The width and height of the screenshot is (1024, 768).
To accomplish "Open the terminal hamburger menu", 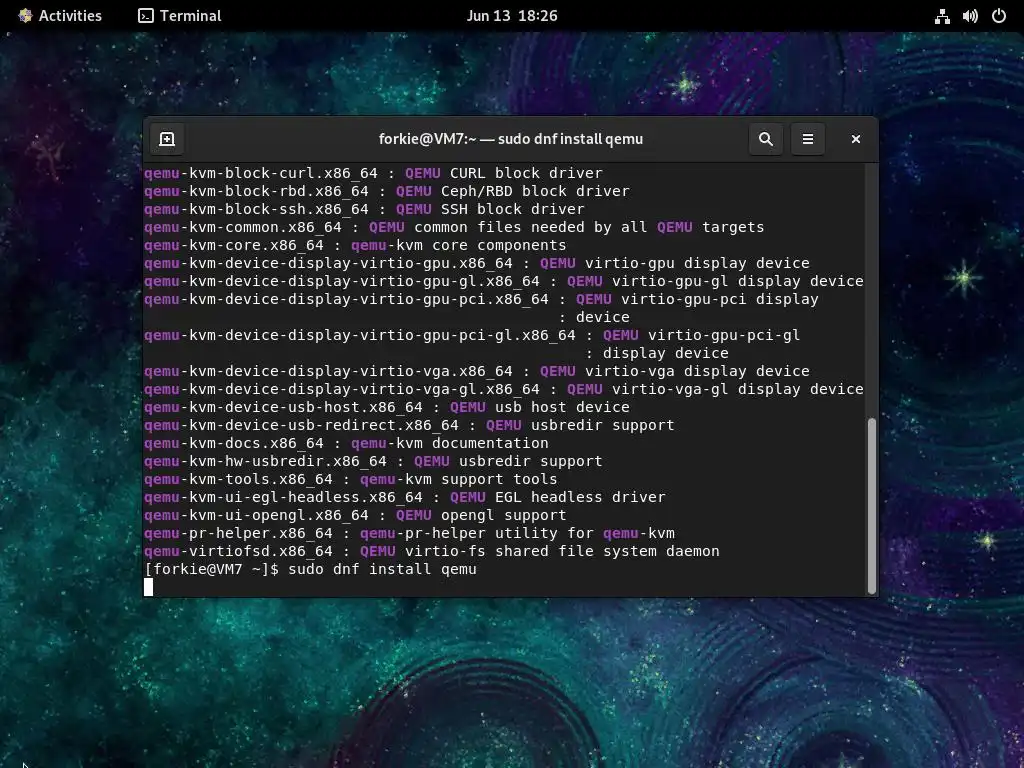I will point(807,139).
